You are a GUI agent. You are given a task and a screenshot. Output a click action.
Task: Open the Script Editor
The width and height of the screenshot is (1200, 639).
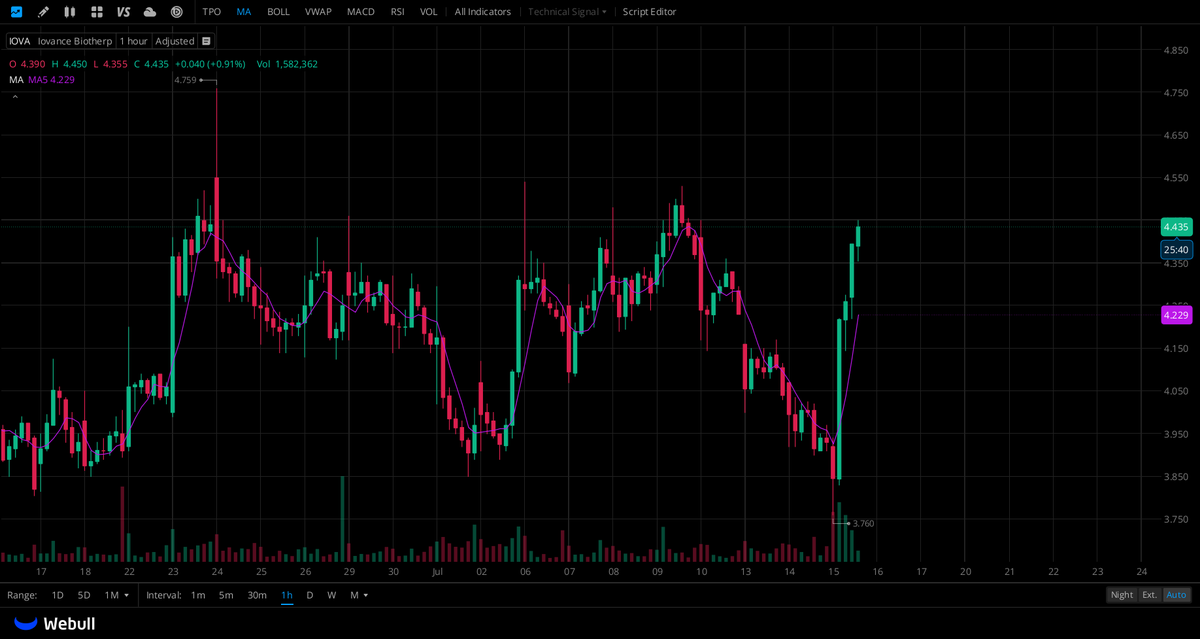click(x=649, y=12)
